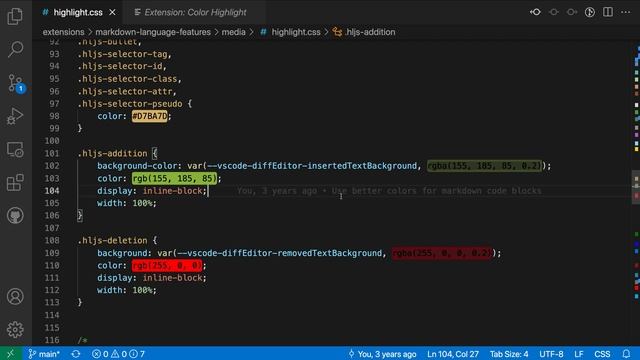Open the Explorer view in activity bar
This screenshot has height=360, width=640.
click(x=15, y=16)
